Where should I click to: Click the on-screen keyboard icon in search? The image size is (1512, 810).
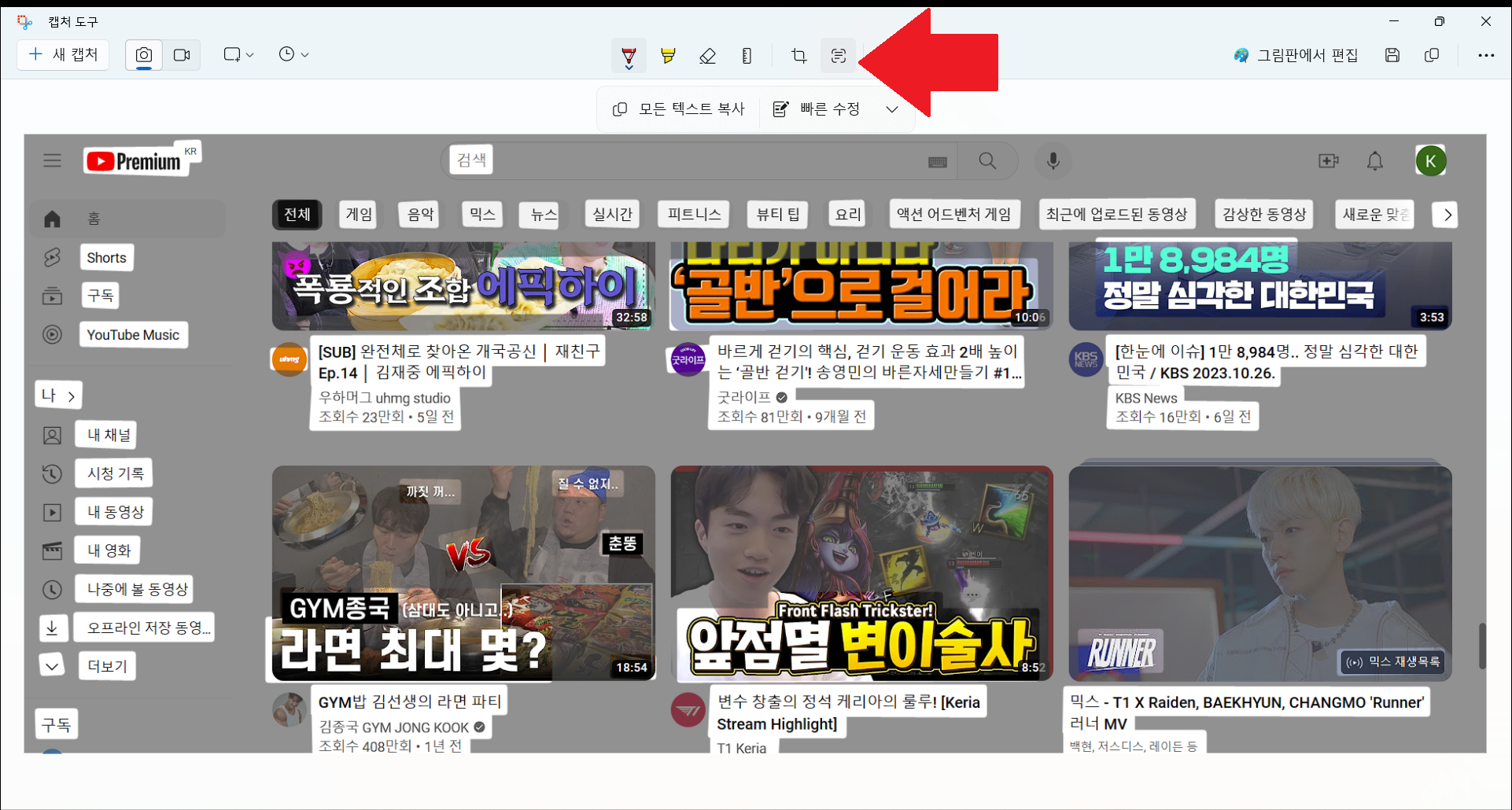pos(938,162)
